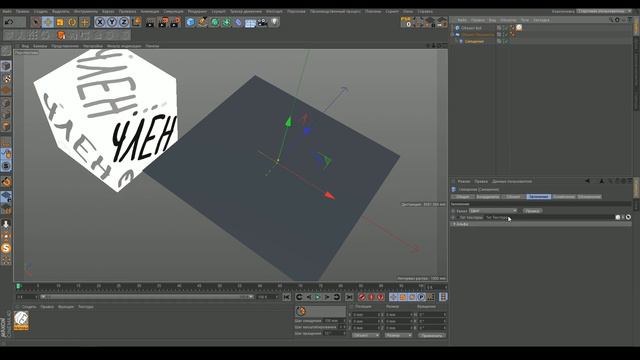The height and width of the screenshot is (360, 640).
Task: Toggle the Z axis lock
Action: (x=124, y=22)
